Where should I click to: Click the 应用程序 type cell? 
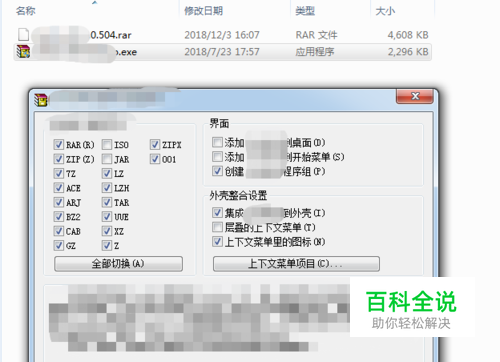(315, 52)
